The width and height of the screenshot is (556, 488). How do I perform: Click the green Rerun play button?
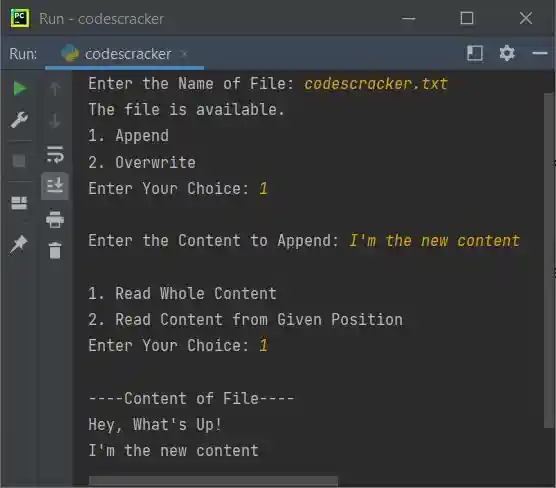click(x=20, y=88)
